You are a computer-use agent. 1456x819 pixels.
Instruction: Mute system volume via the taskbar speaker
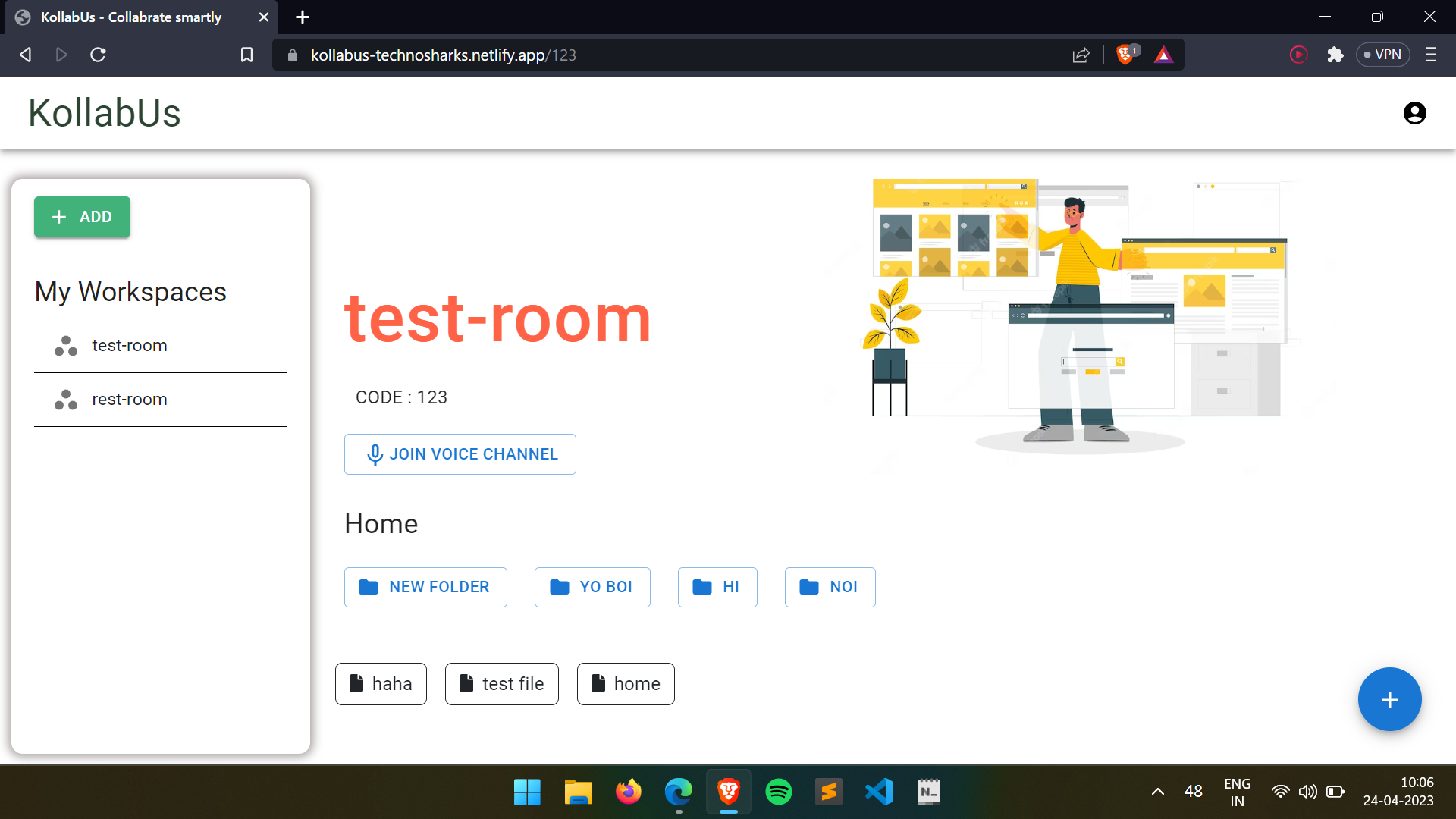pos(1308,791)
